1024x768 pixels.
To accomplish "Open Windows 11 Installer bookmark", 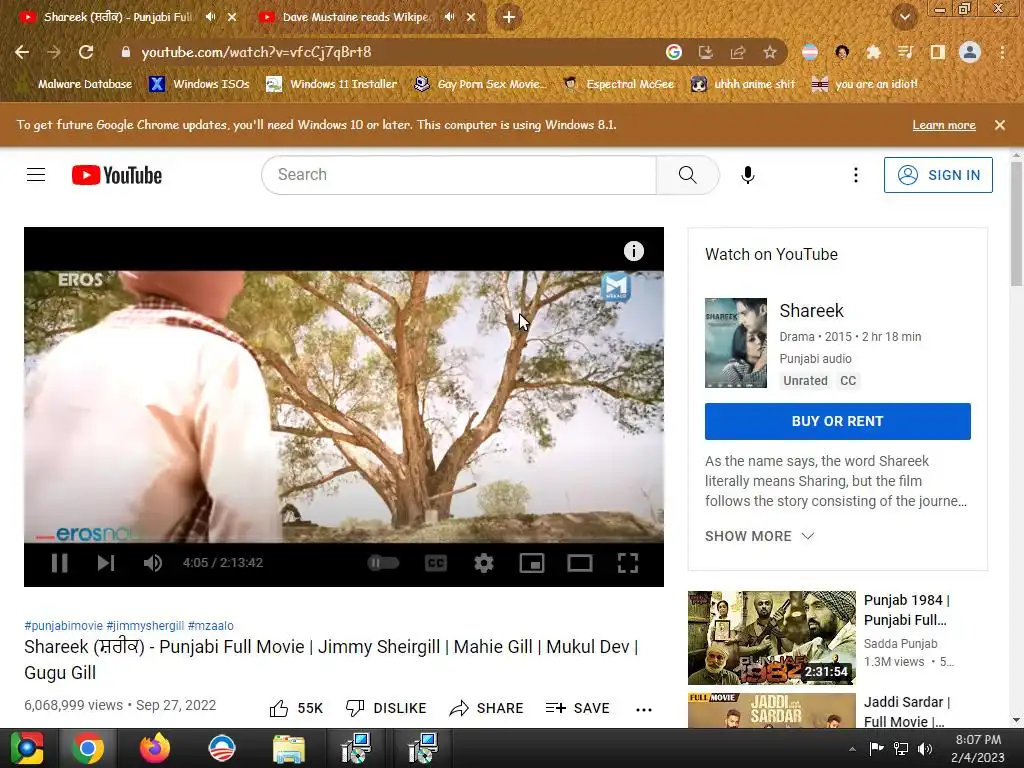I will click(332, 84).
